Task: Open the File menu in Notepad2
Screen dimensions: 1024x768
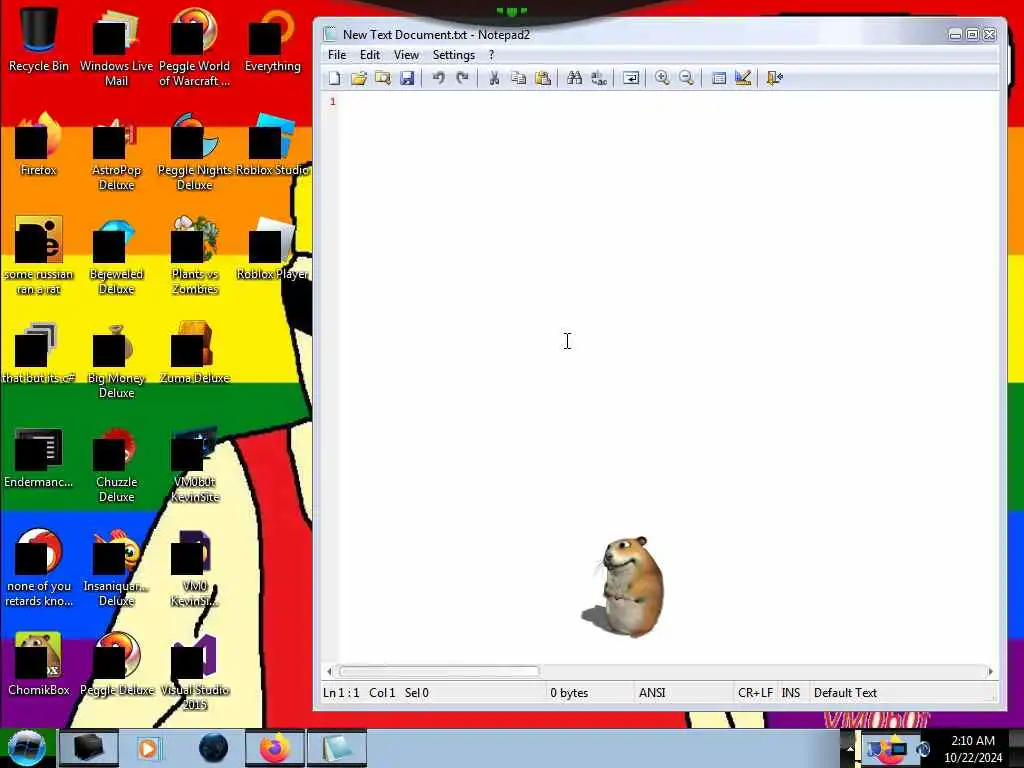Action: pyautogui.click(x=337, y=55)
